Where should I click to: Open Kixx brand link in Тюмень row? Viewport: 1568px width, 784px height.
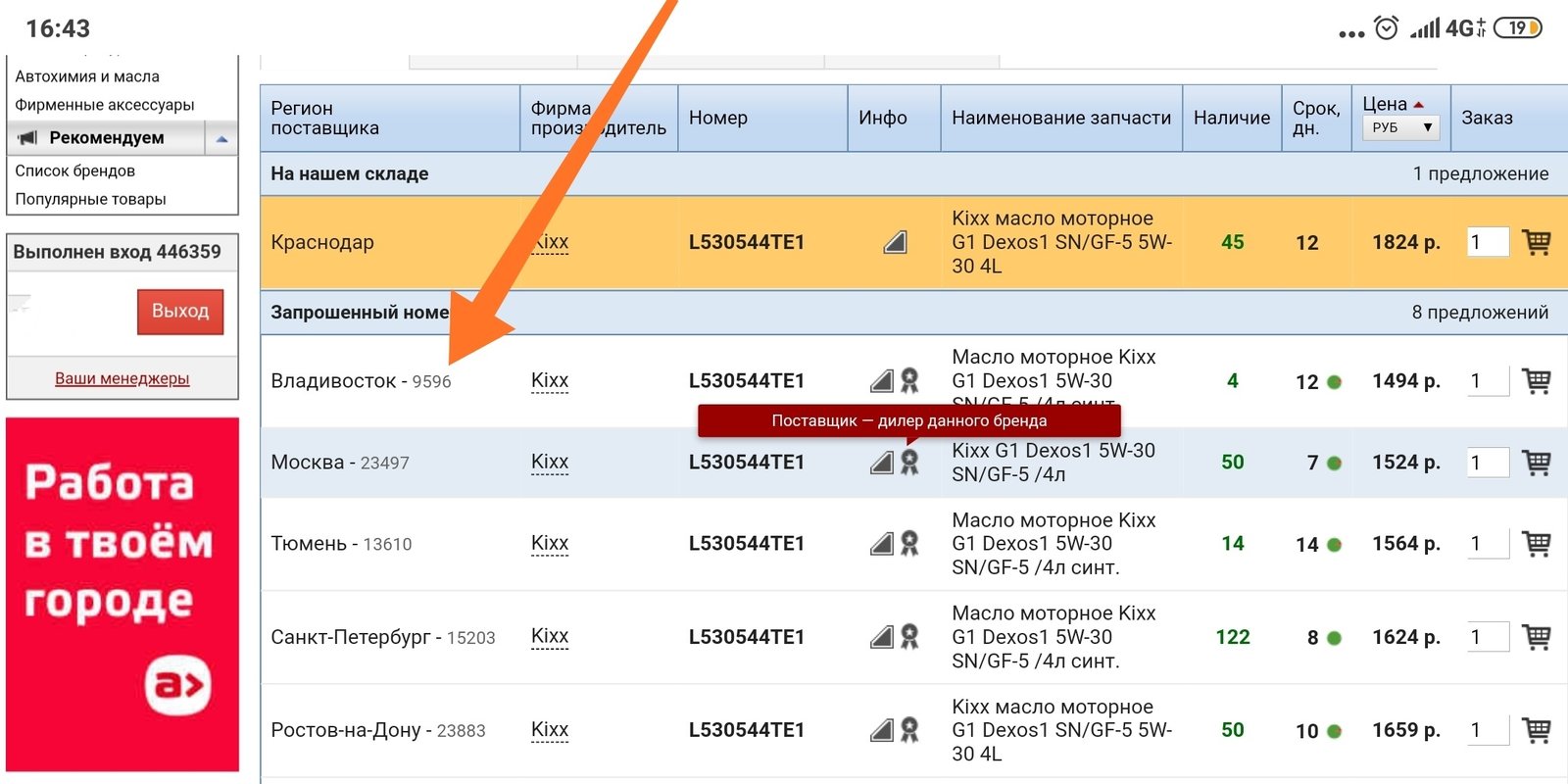point(550,543)
